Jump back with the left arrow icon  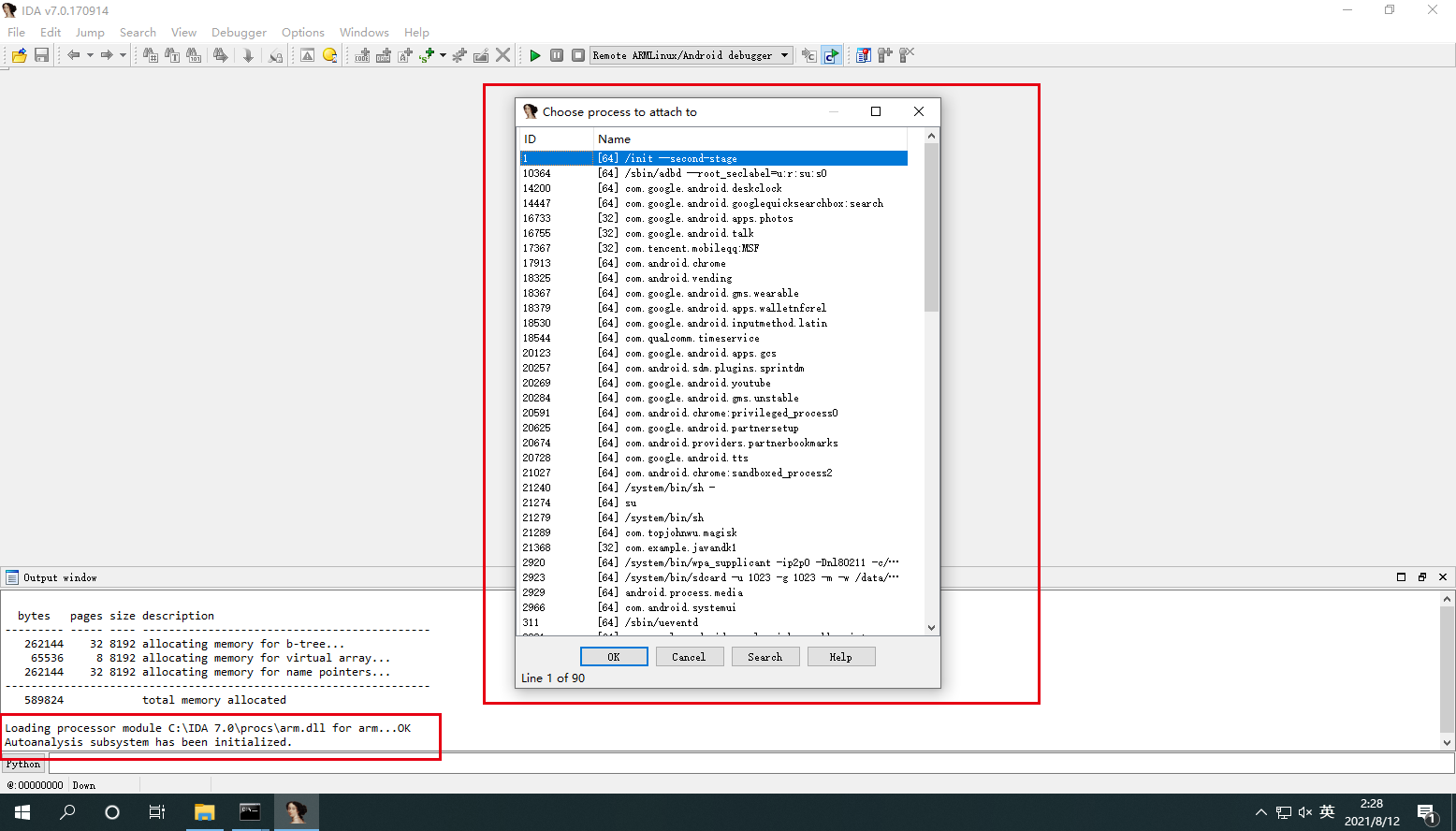(74, 55)
